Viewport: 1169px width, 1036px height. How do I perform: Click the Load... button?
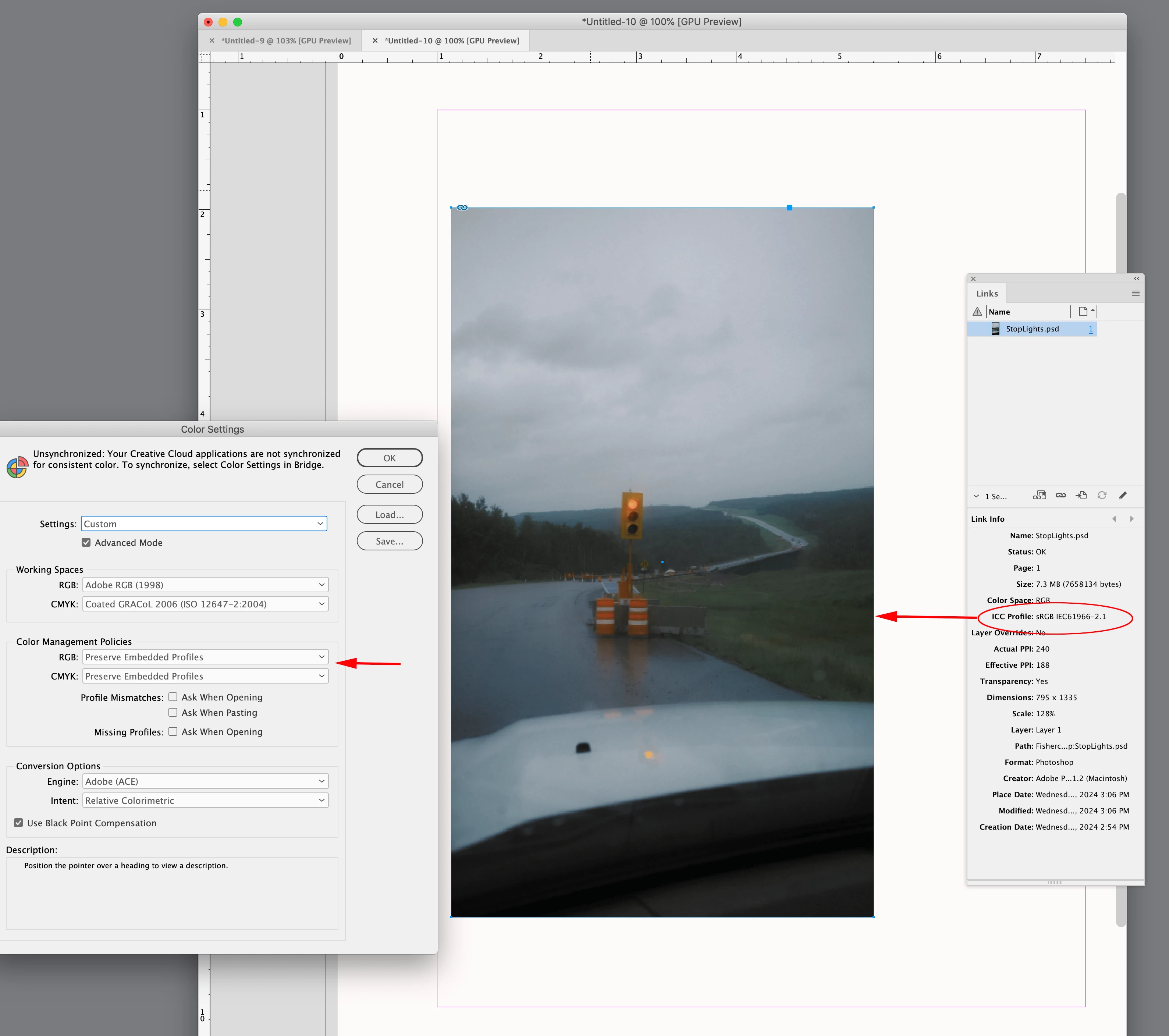tap(390, 514)
